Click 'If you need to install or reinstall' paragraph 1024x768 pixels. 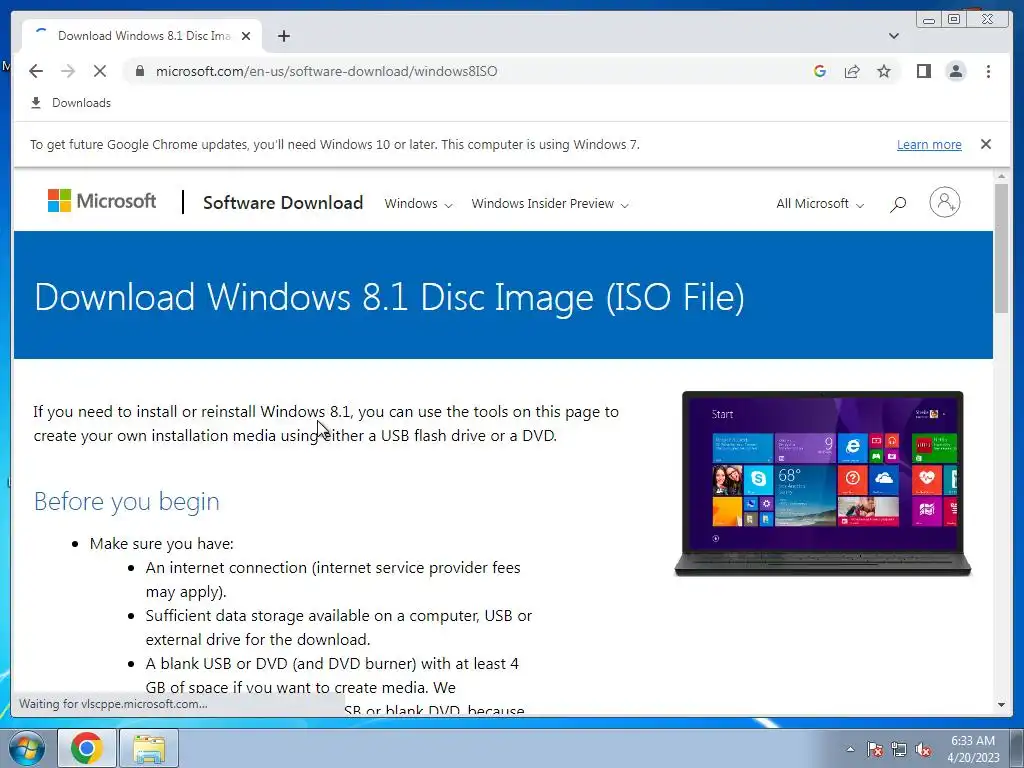click(x=326, y=423)
